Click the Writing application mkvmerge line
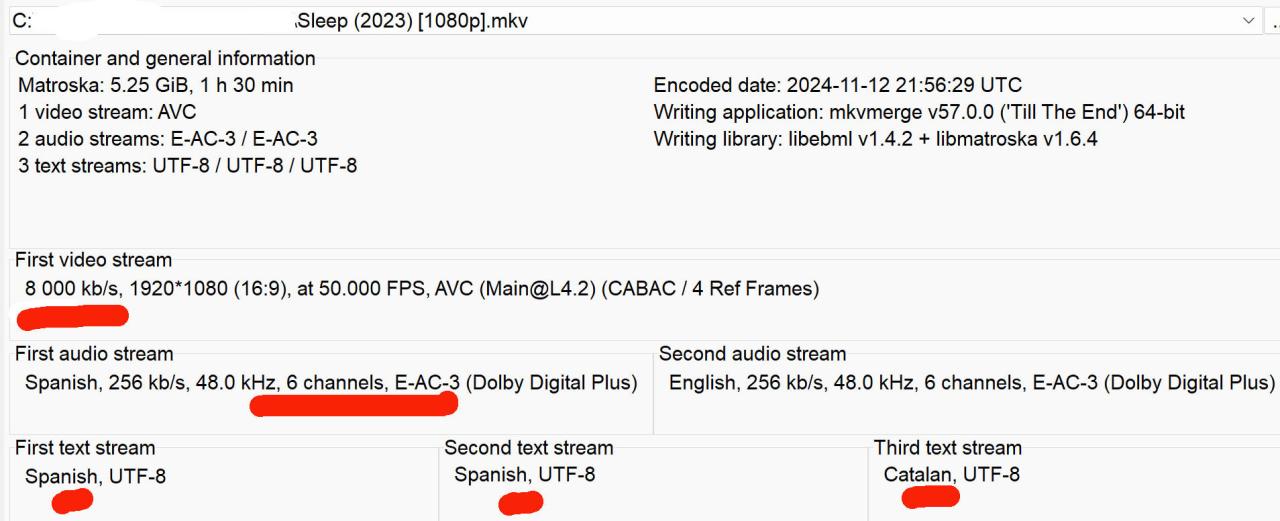The width and height of the screenshot is (1280, 521). pos(918,112)
